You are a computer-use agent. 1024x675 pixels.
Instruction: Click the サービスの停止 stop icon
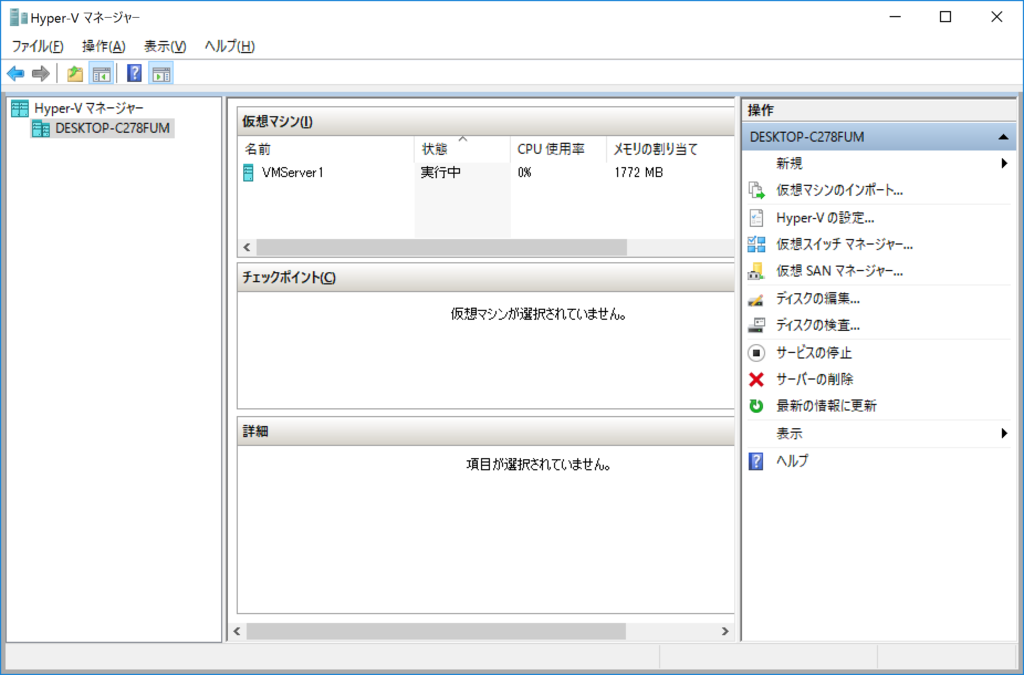(756, 353)
